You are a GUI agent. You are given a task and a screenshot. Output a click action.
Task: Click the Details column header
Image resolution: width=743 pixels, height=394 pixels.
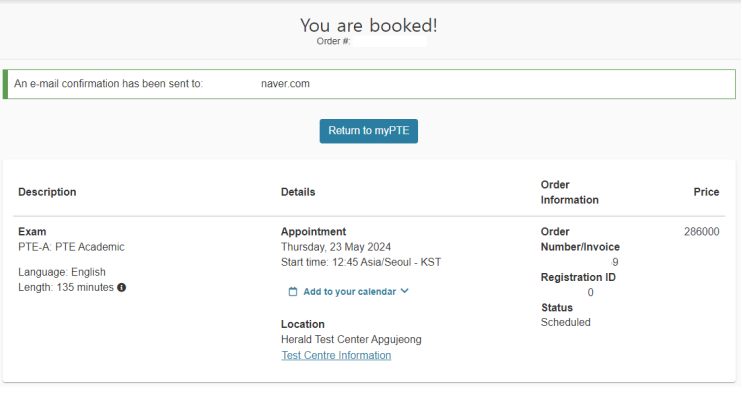pyautogui.click(x=298, y=192)
